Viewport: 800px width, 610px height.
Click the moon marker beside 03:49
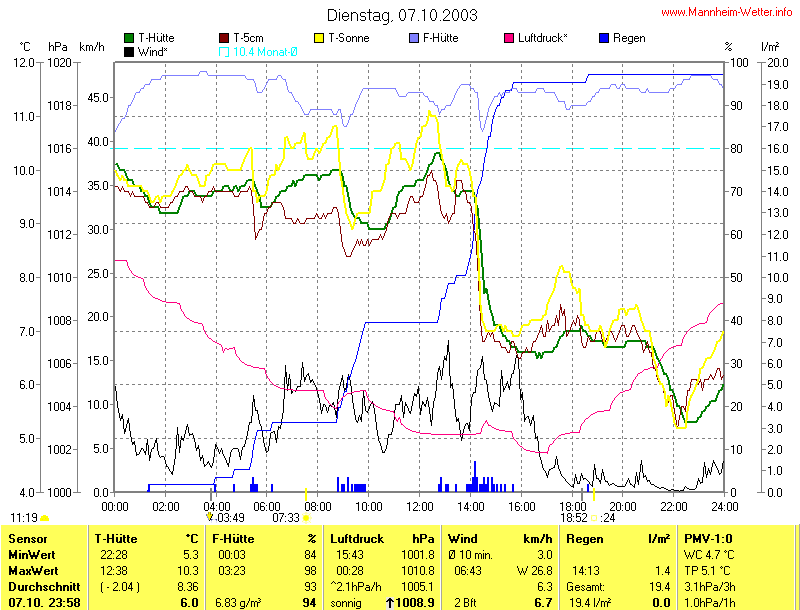click(210, 518)
